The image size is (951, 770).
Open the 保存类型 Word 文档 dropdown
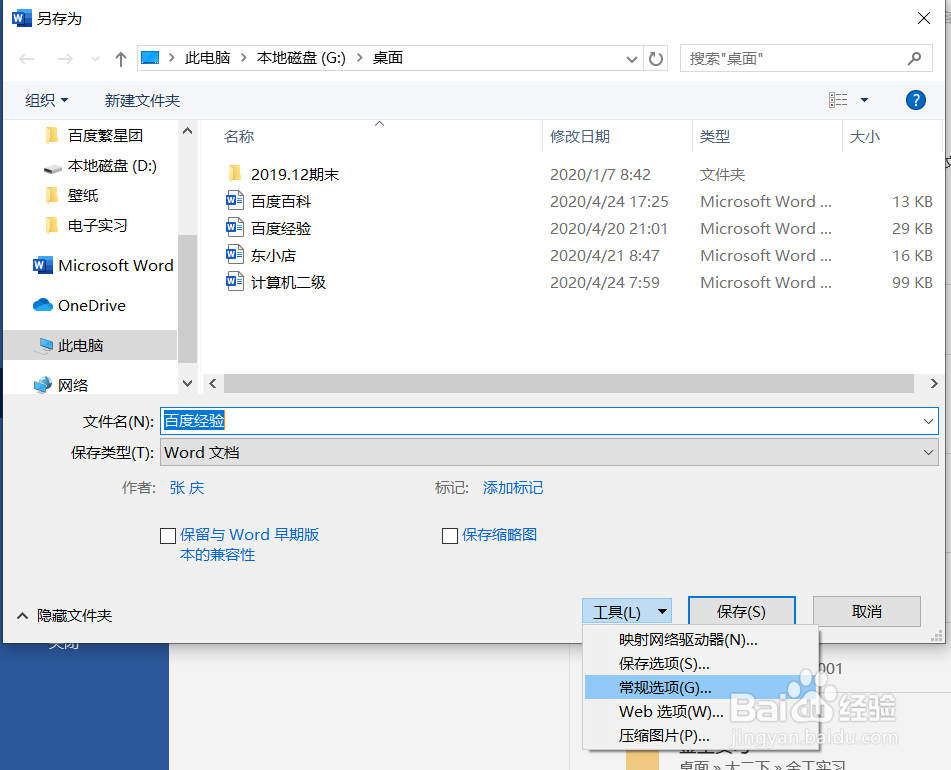549,453
